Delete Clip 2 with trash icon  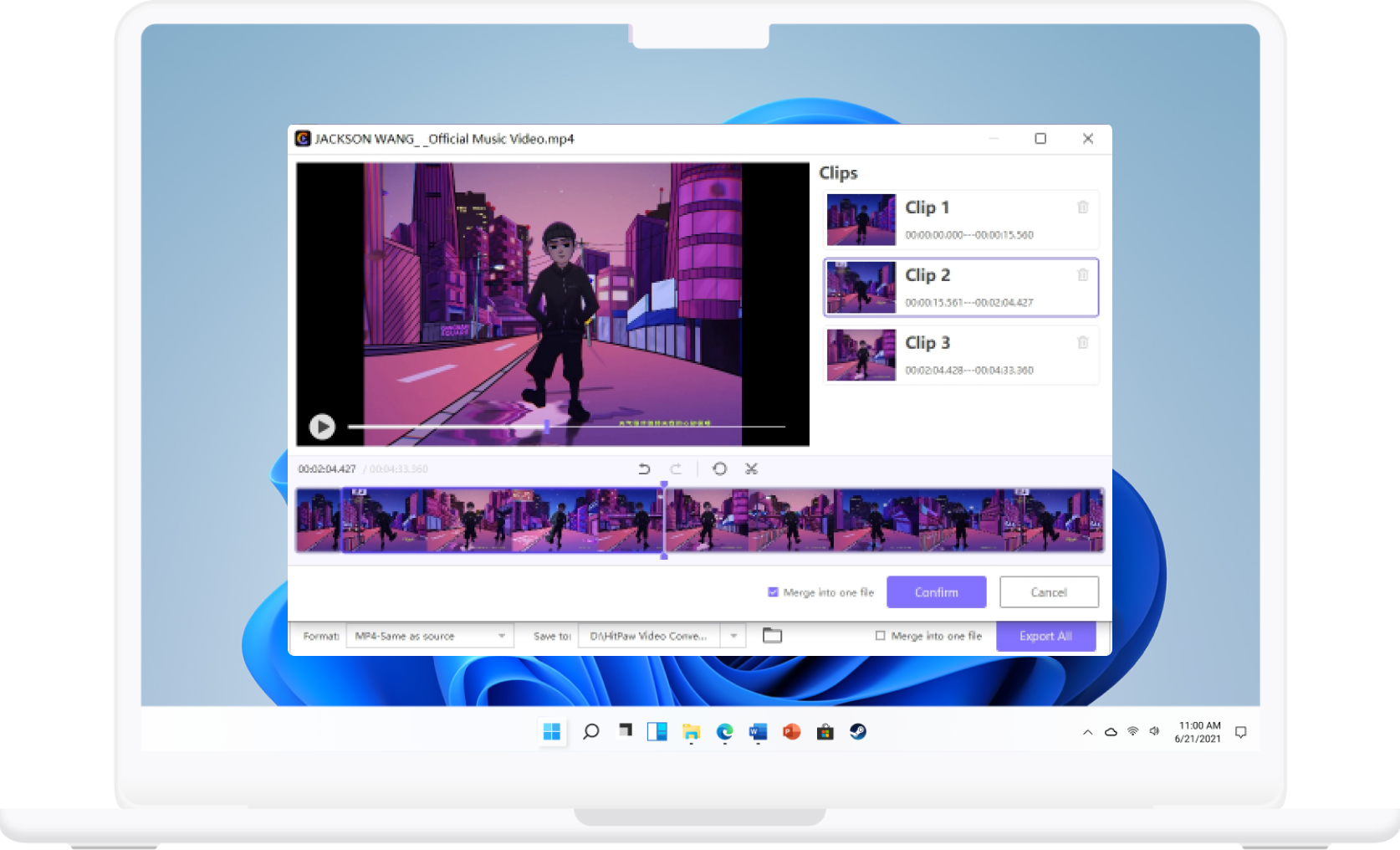coord(1083,274)
